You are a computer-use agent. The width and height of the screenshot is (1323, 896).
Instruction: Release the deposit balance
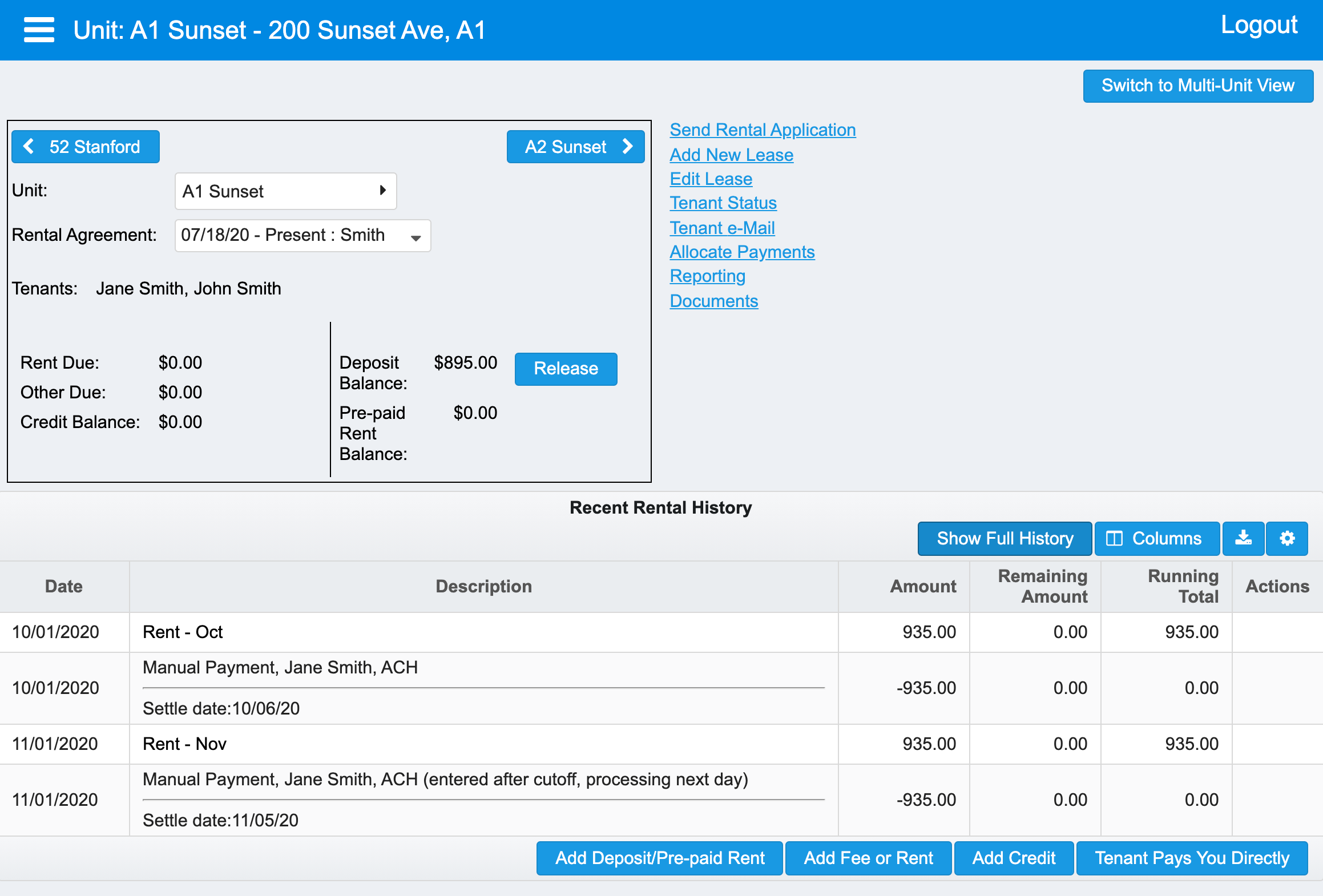pyautogui.click(x=565, y=369)
